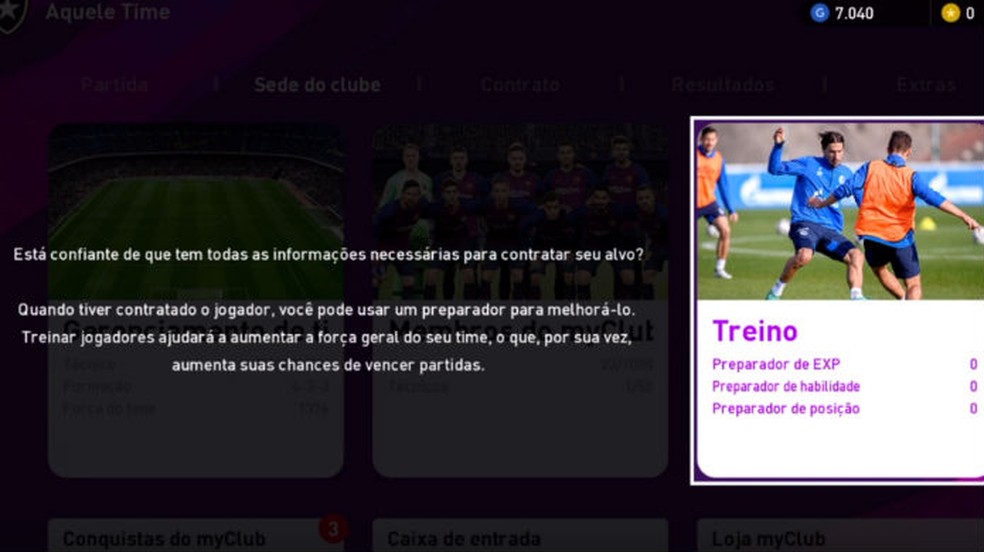Switch to the Contrato tab
Screen dimensions: 984x552
pos(520,85)
